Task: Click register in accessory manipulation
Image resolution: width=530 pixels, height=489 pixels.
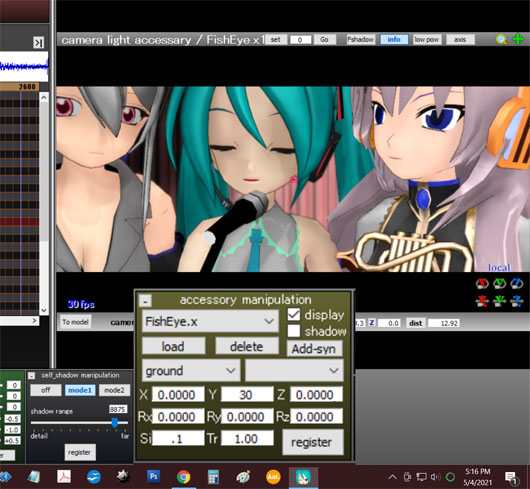Action: pyautogui.click(x=312, y=442)
